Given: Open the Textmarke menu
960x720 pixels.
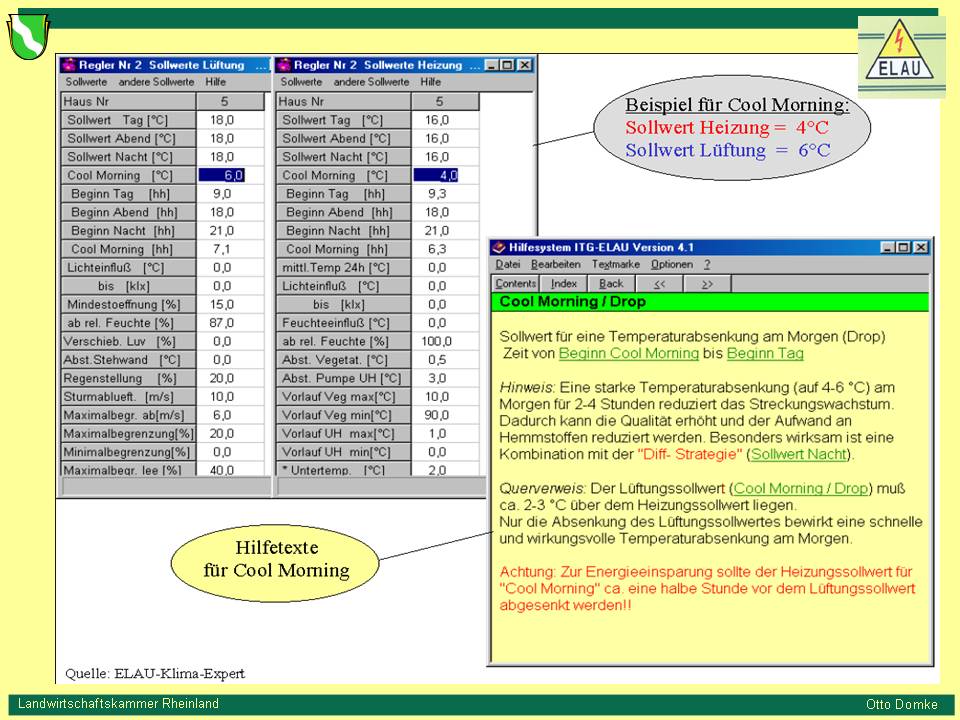Looking at the screenshot, I should [x=615, y=265].
